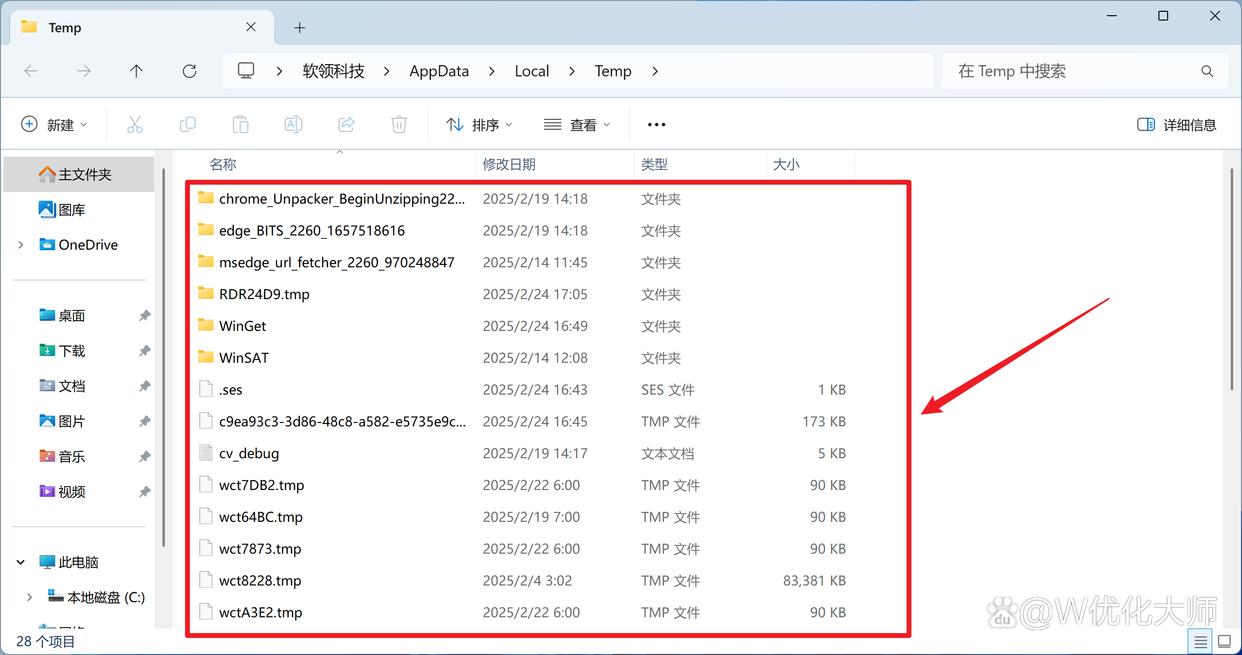Open the 排序 sort dropdown
Image resolution: width=1242 pixels, height=655 pixels.
pyautogui.click(x=479, y=125)
